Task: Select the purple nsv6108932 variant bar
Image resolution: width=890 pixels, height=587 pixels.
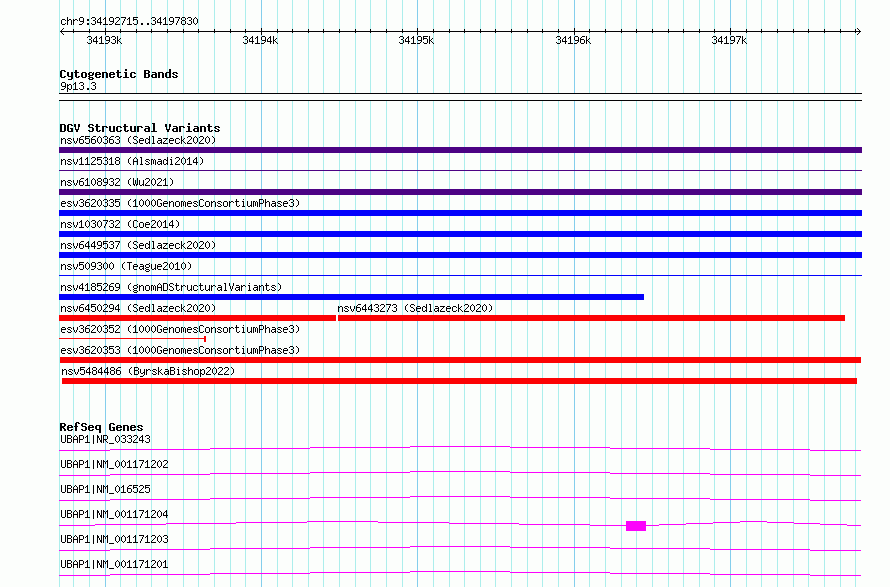Action: 460,192
